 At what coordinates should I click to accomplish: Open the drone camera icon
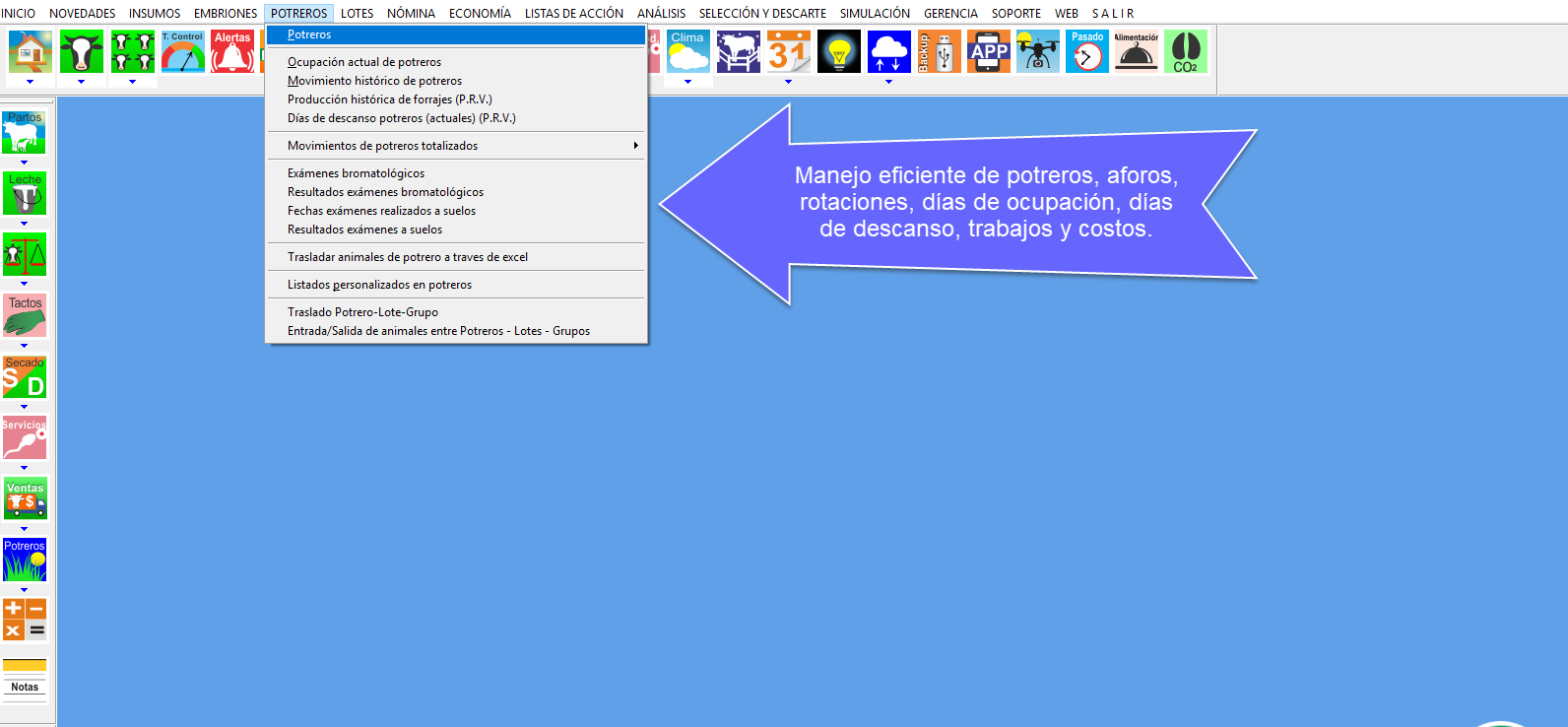coord(1037,51)
